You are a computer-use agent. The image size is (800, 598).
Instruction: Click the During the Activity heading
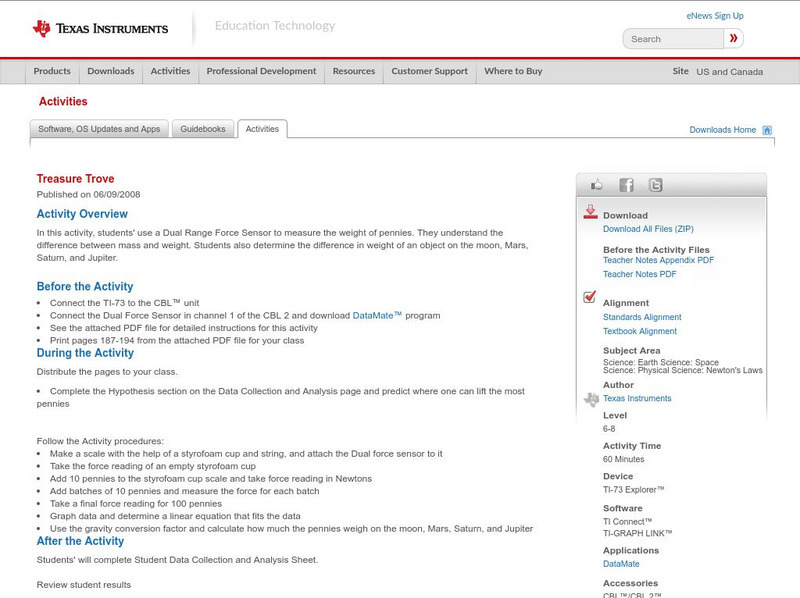pos(85,353)
